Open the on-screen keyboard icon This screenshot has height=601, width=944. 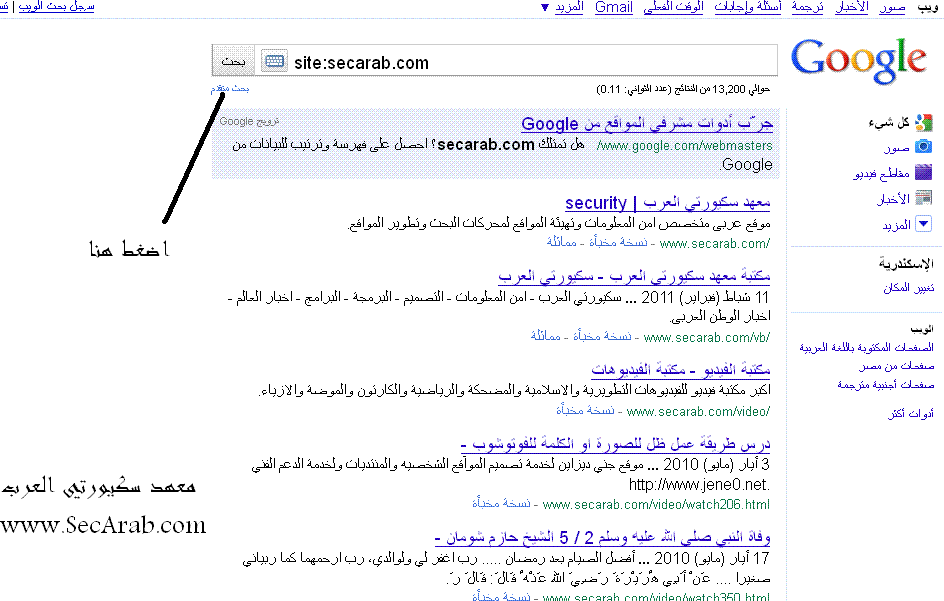click(x=274, y=61)
